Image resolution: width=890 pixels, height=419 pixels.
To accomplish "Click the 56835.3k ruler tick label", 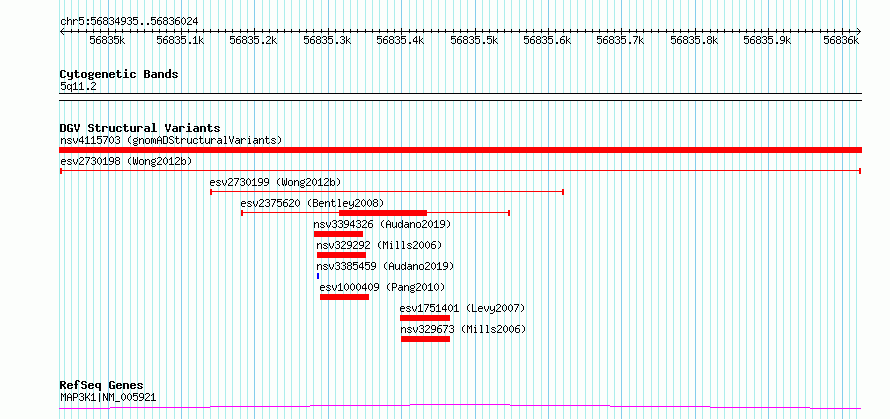I will 327,40.
